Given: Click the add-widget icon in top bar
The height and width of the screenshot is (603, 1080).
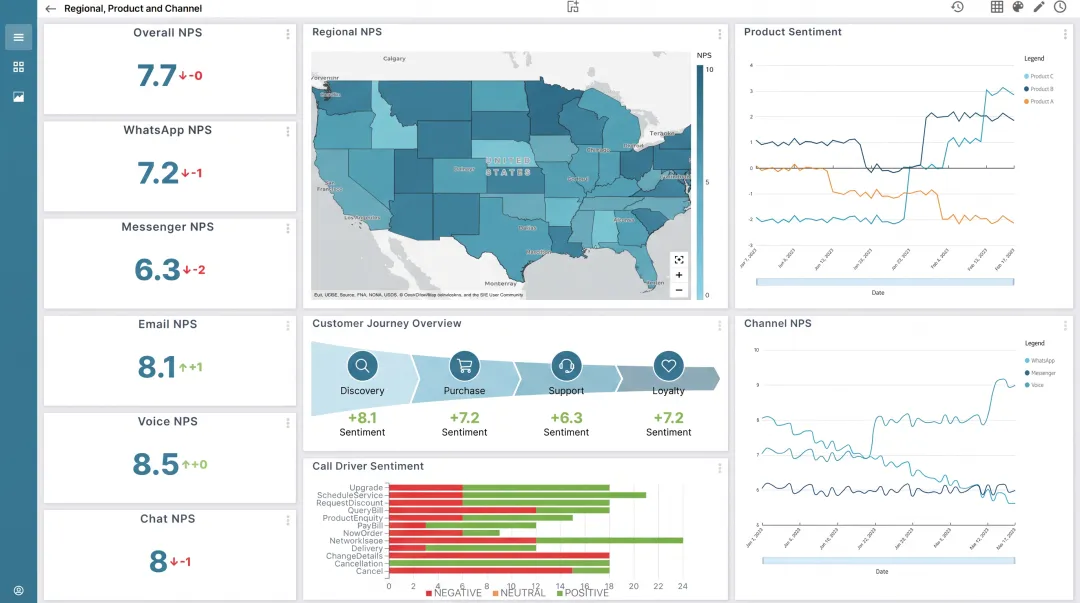Looking at the screenshot, I should [572, 7].
